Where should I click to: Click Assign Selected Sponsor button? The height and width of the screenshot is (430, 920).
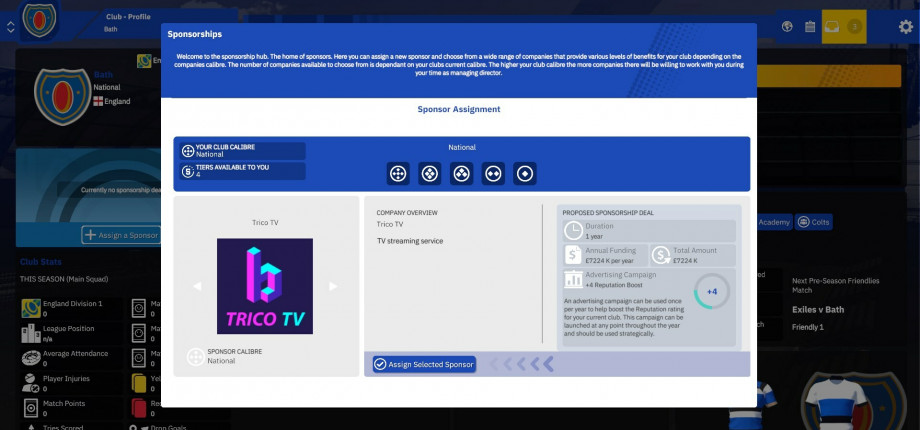424,364
